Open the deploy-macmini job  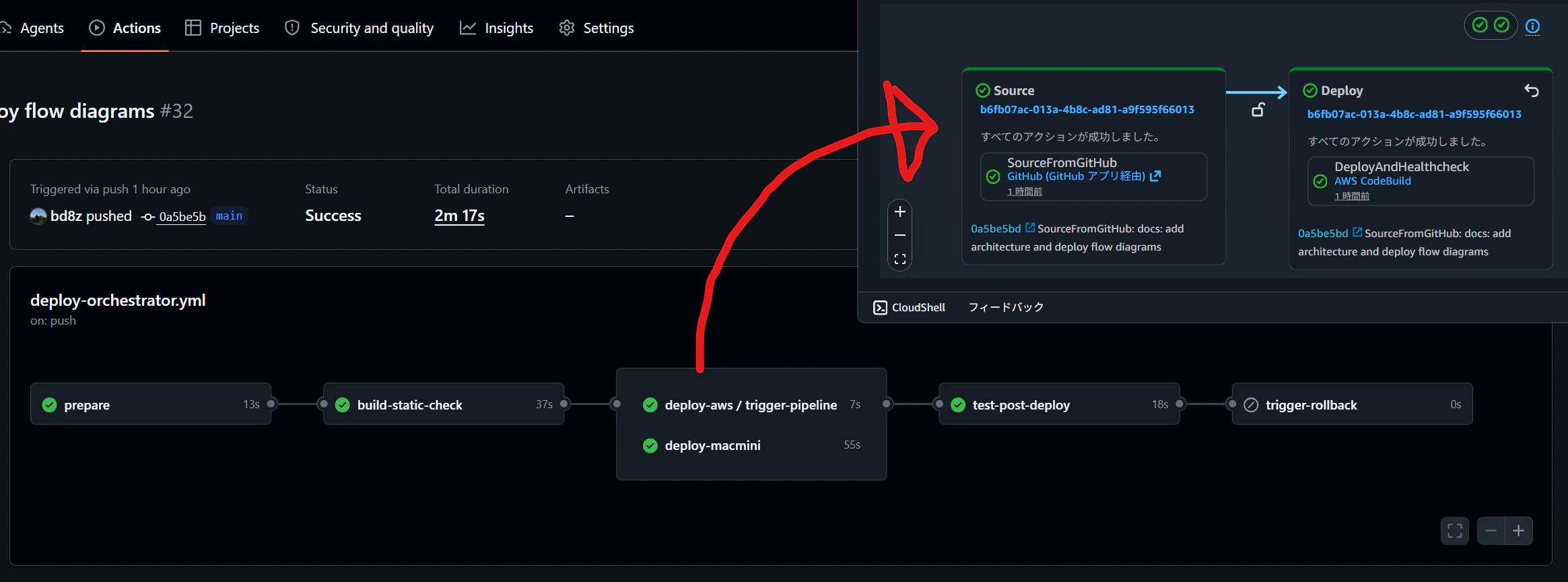[751, 445]
